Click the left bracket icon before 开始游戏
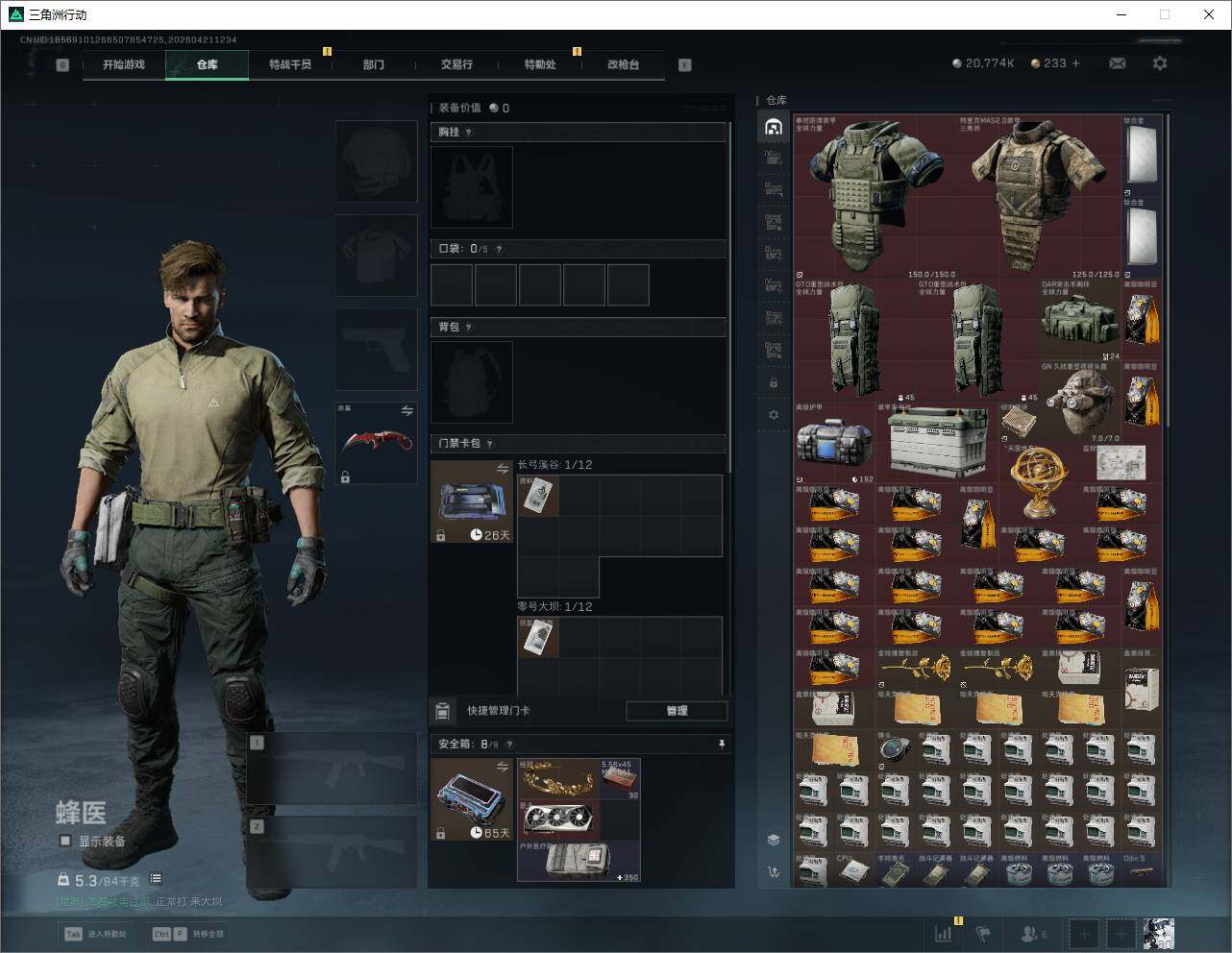Screen dimensions: 1232x953 (x=62, y=65)
